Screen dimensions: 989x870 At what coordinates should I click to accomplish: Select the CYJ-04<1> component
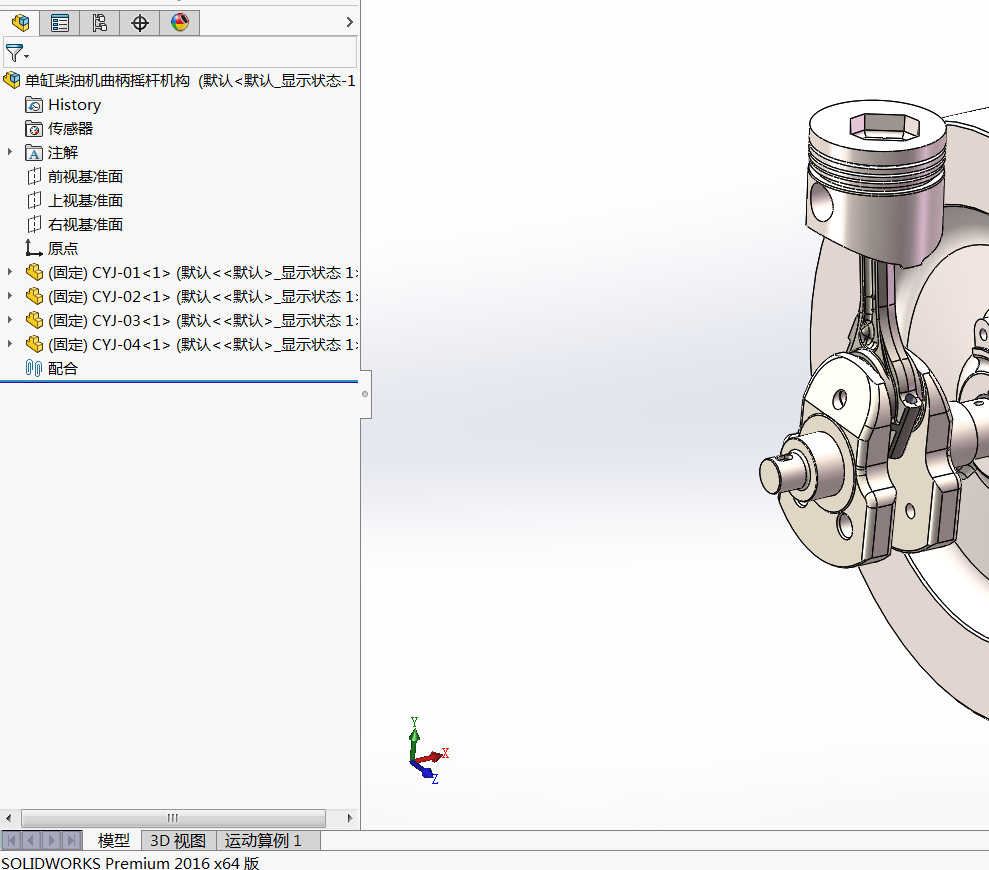[203, 344]
